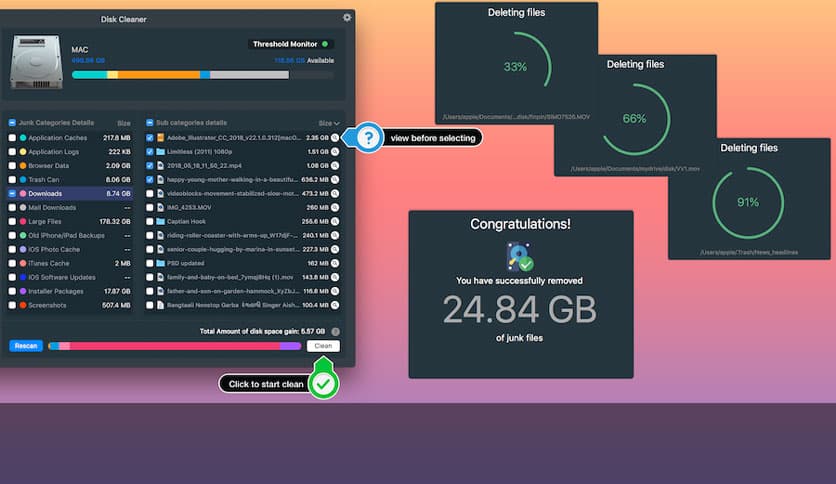
Task: Click the PSD updated folder icon
Action: click(160, 263)
